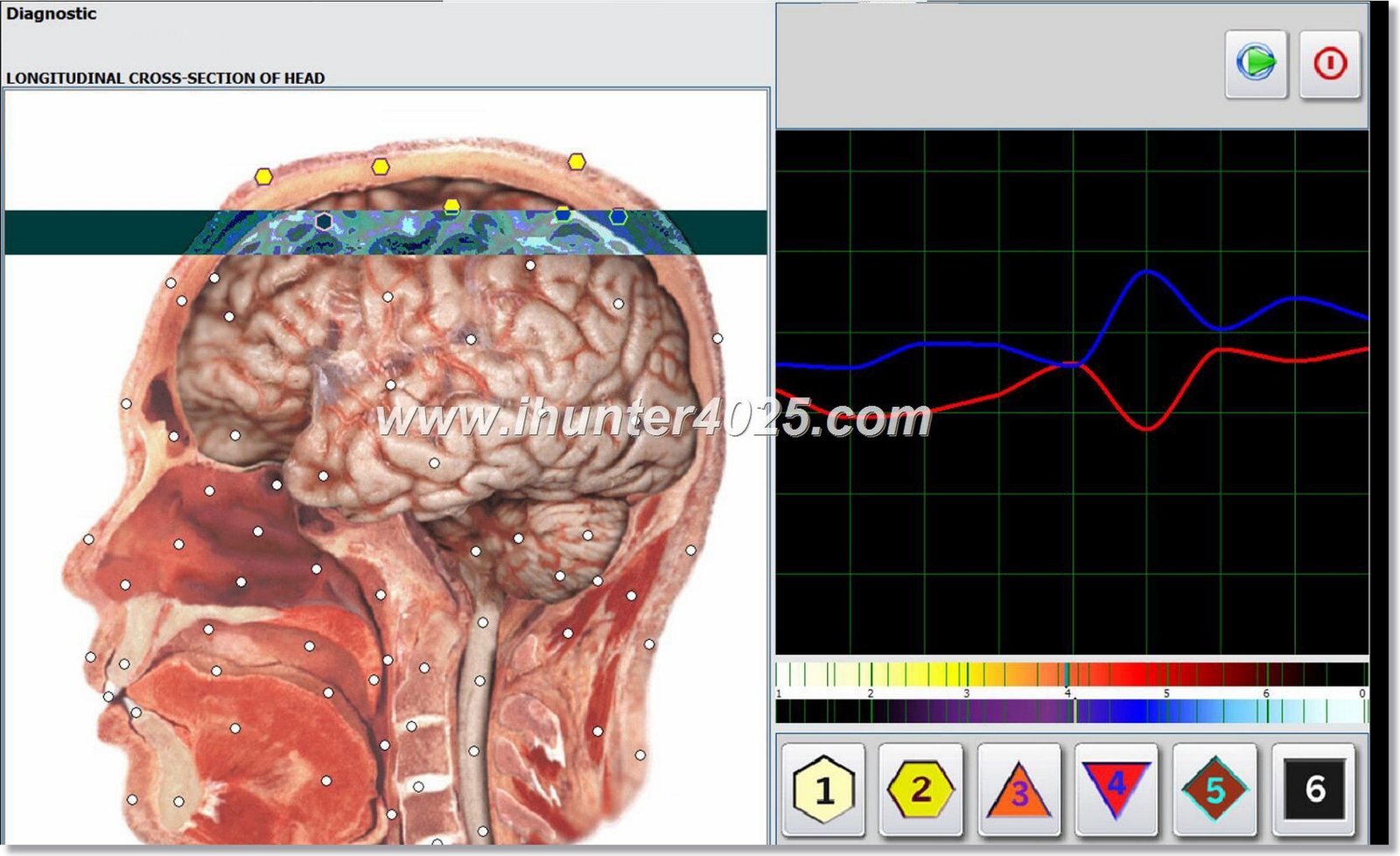Click the leftmost yellow hexagon marker on skull
Screen dimensions: 1400x856
point(263,177)
